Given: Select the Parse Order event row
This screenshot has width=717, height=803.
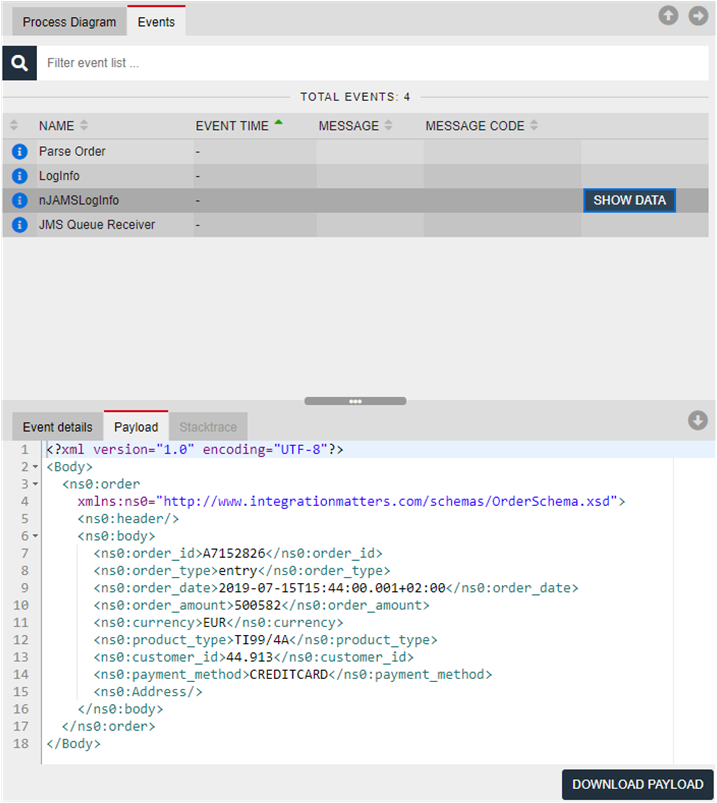Looking at the screenshot, I should [355, 152].
